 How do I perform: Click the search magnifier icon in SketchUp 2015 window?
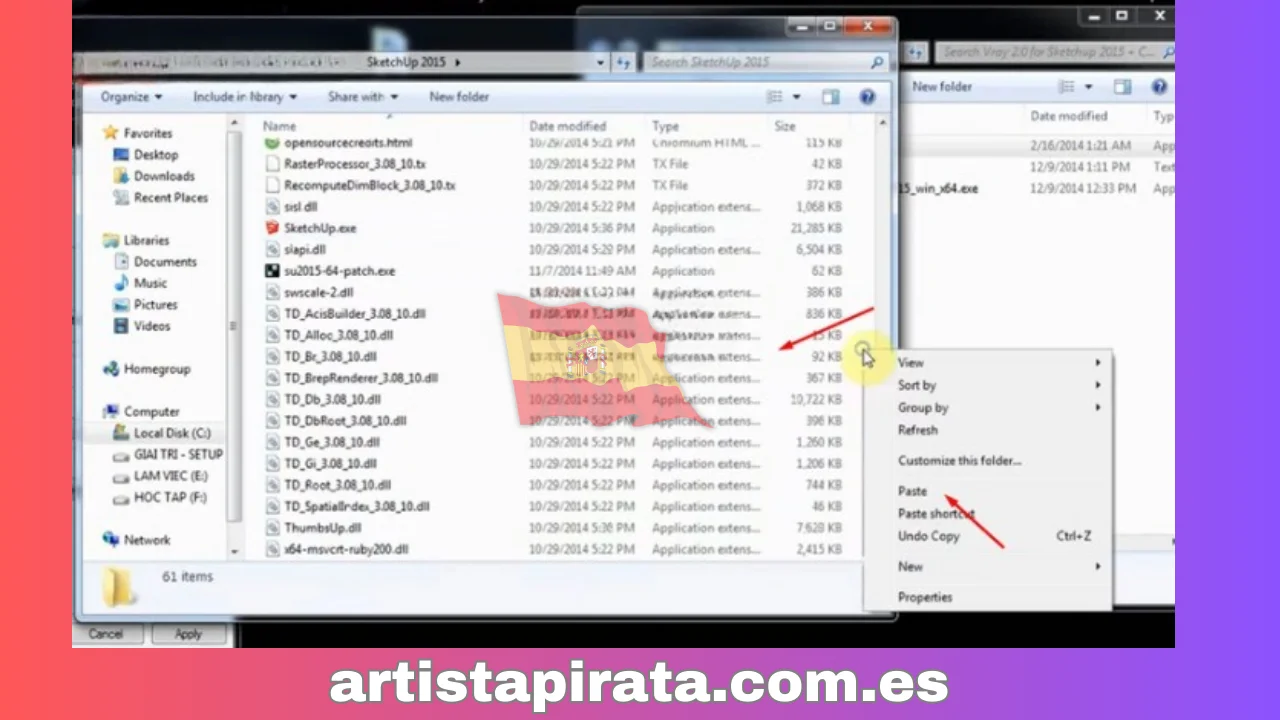pyautogui.click(x=877, y=62)
